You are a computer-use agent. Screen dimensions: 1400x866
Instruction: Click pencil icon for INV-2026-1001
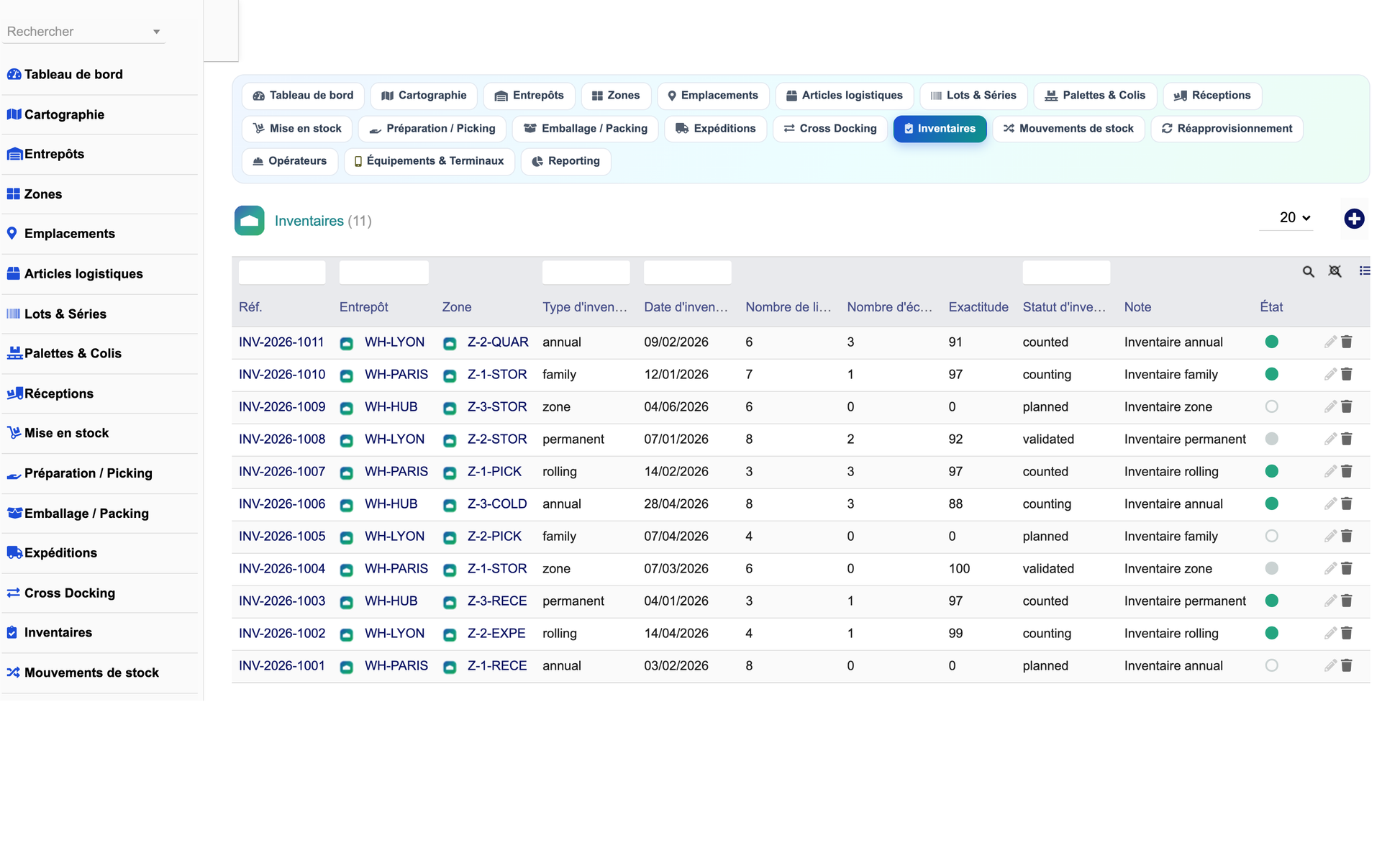pos(1330,665)
